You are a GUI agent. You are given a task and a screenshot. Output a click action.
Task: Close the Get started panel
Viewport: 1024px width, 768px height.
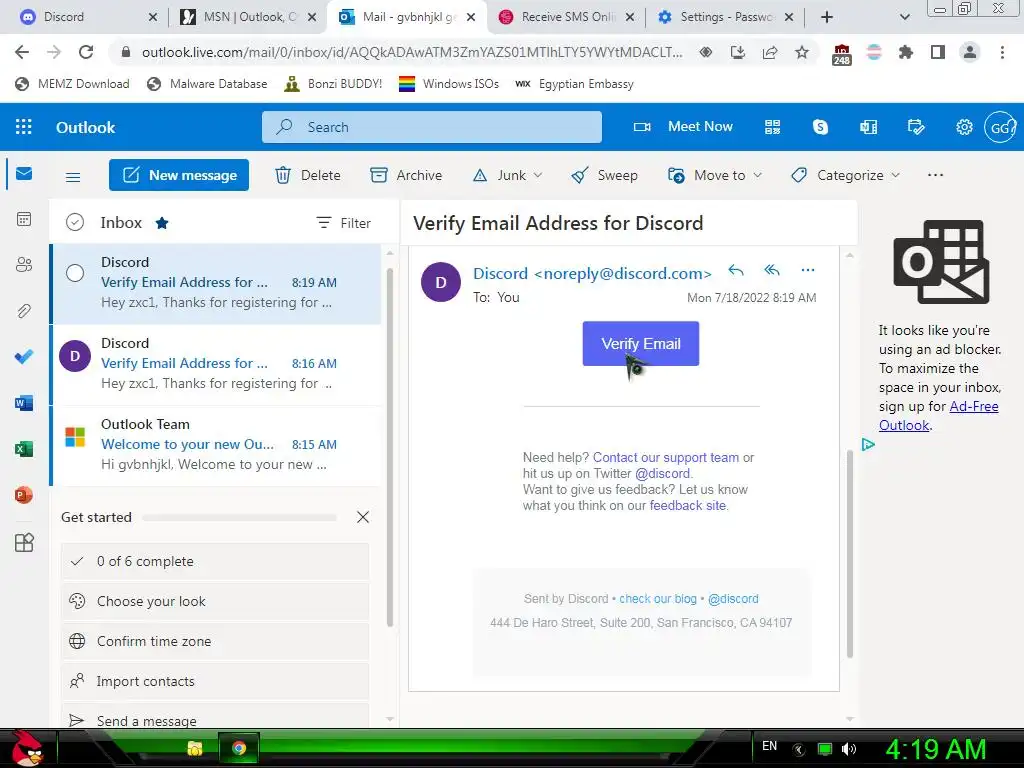click(363, 517)
